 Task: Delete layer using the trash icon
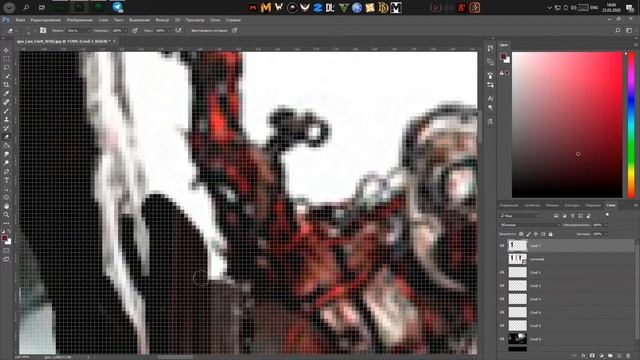pyautogui.click(x=628, y=356)
